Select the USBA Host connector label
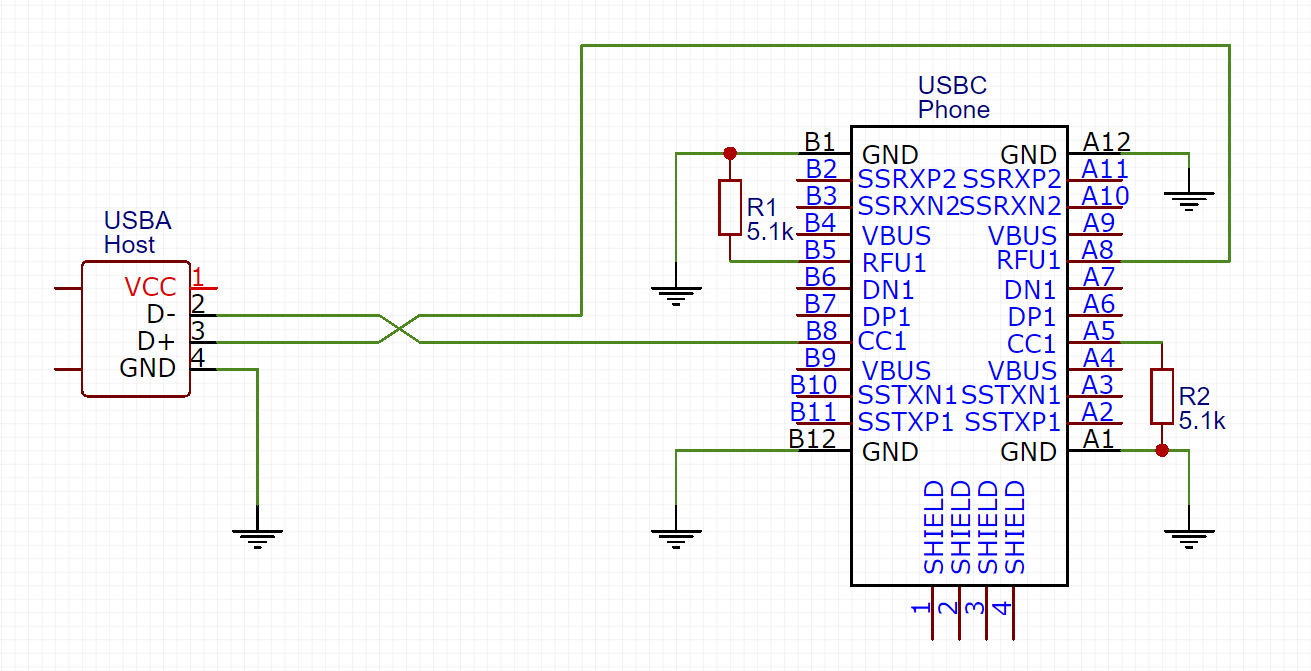Screen dimensions: 1311x671 pos(138,232)
